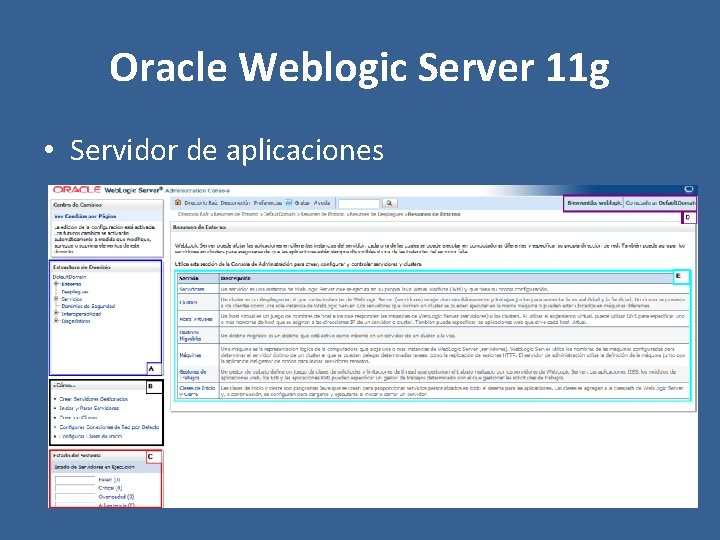Select Servicios in the domain tree
This screenshot has width=720, height=540.
72,299
